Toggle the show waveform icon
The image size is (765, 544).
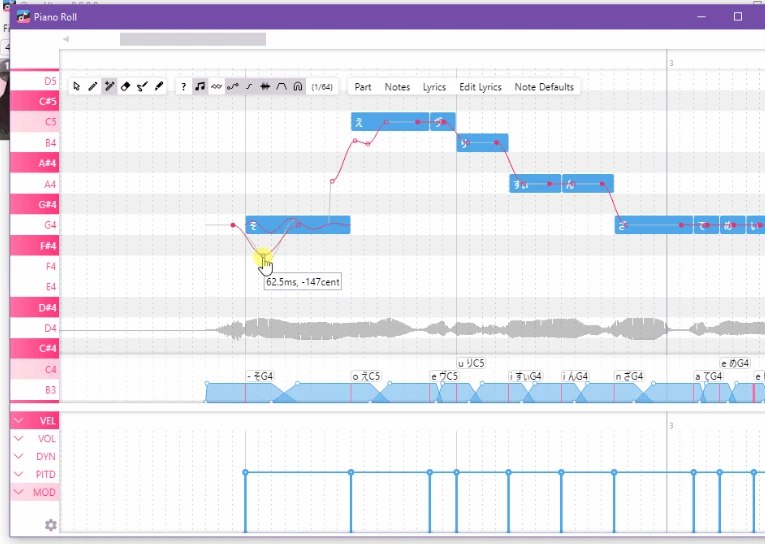click(x=265, y=86)
